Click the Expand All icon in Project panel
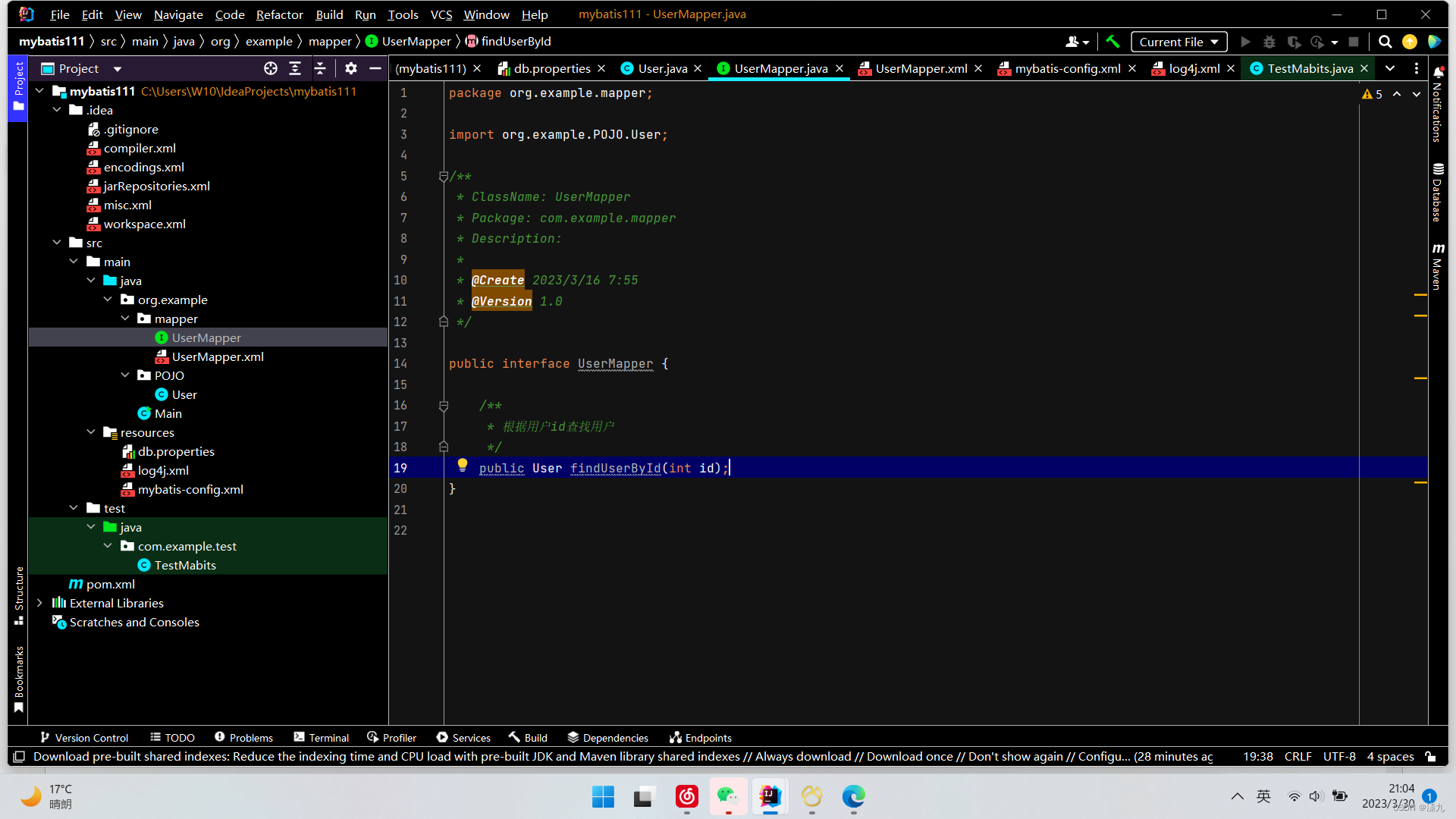 [295, 68]
